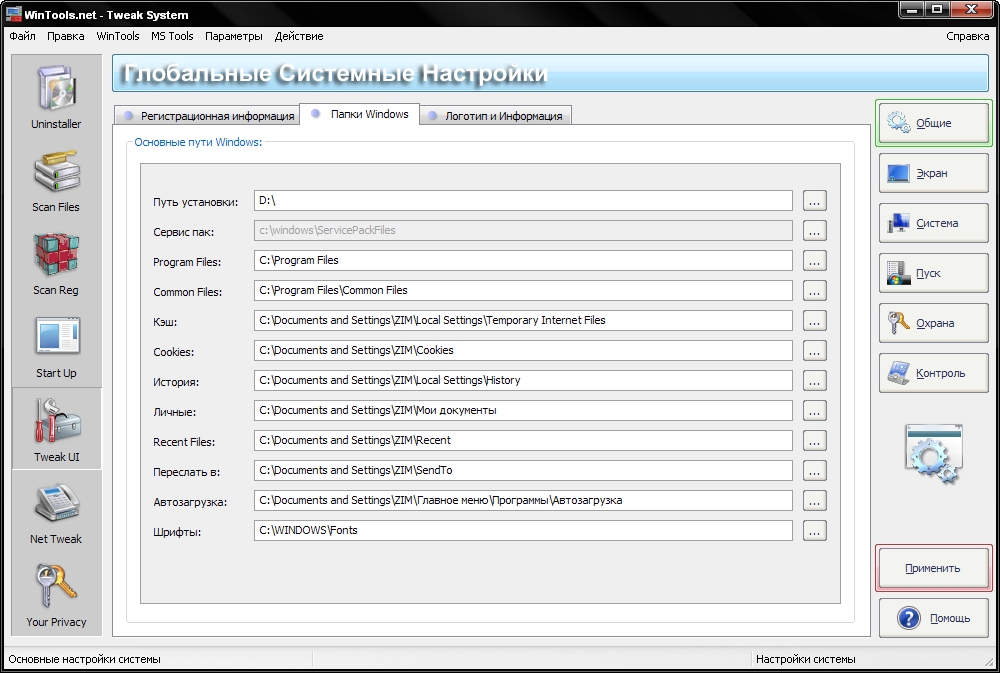1000x673 pixels.
Task: Click the Основные настройки системы status text
Action: [x=84, y=659]
